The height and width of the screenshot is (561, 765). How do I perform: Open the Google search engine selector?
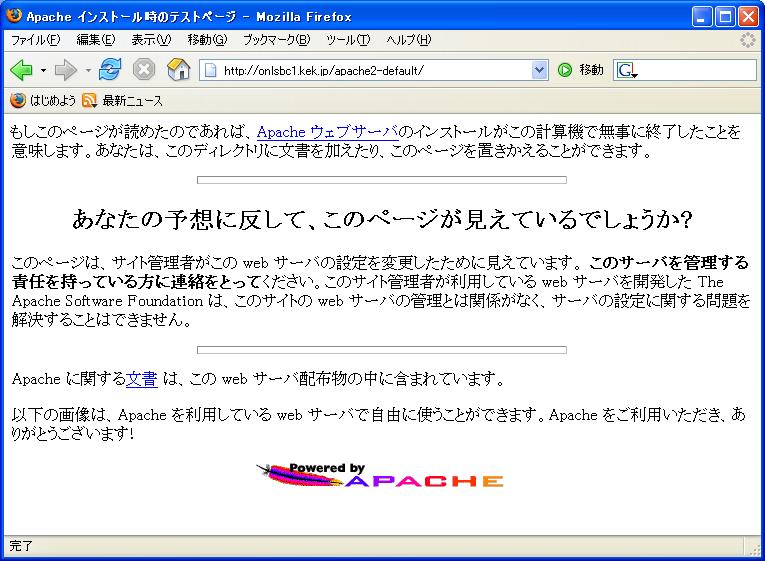point(627,71)
